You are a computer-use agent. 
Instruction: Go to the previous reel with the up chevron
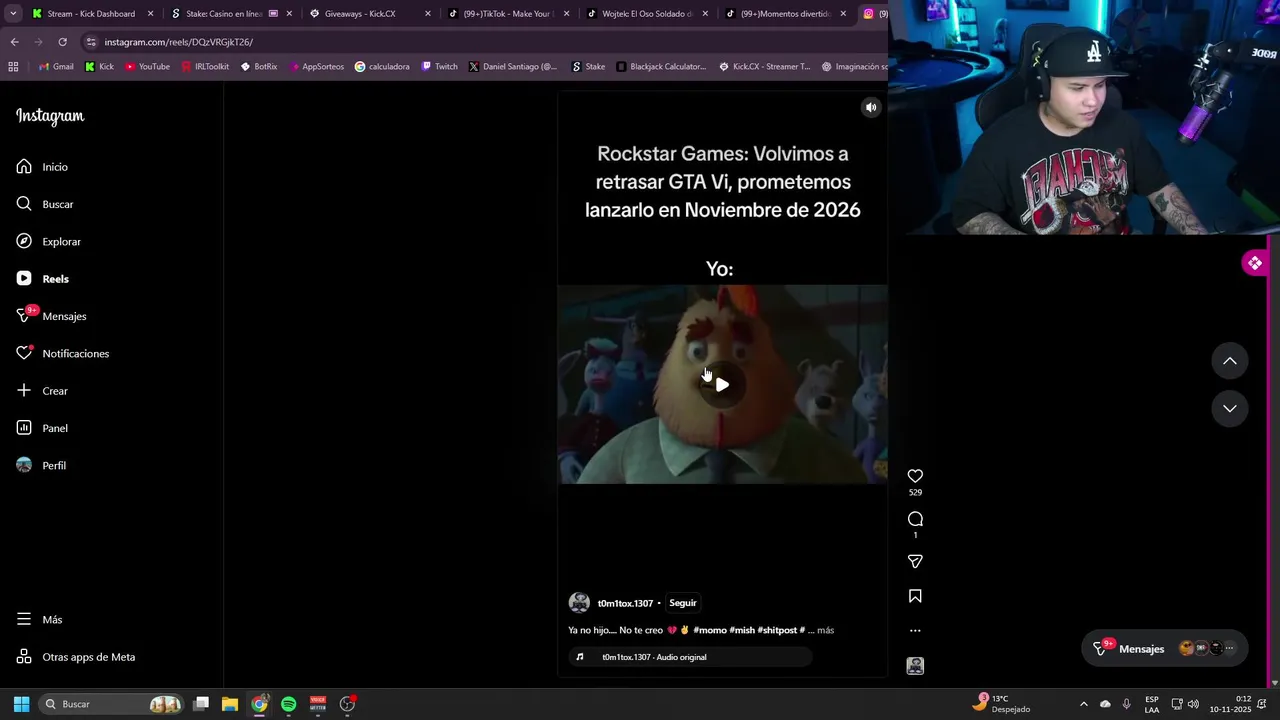point(1230,361)
